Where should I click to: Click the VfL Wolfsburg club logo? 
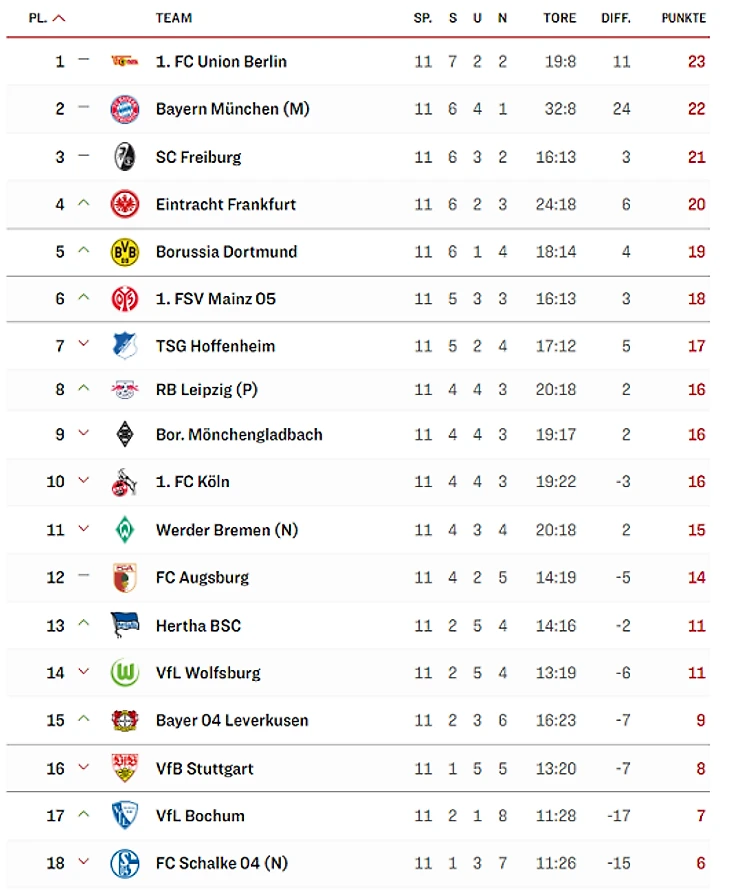coord(124,673)
